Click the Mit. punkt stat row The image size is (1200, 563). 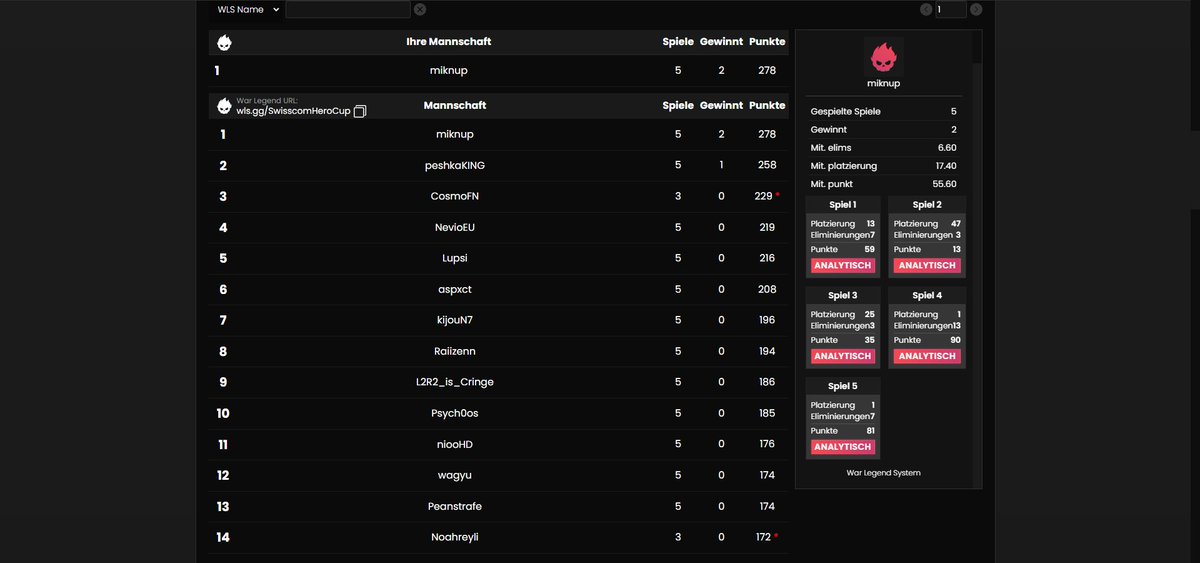point(883,184)
